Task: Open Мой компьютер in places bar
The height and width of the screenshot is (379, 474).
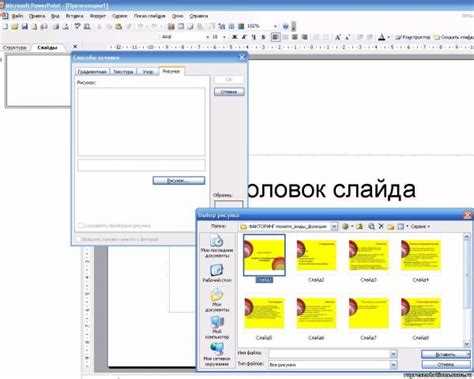Action: click(217, 327)
